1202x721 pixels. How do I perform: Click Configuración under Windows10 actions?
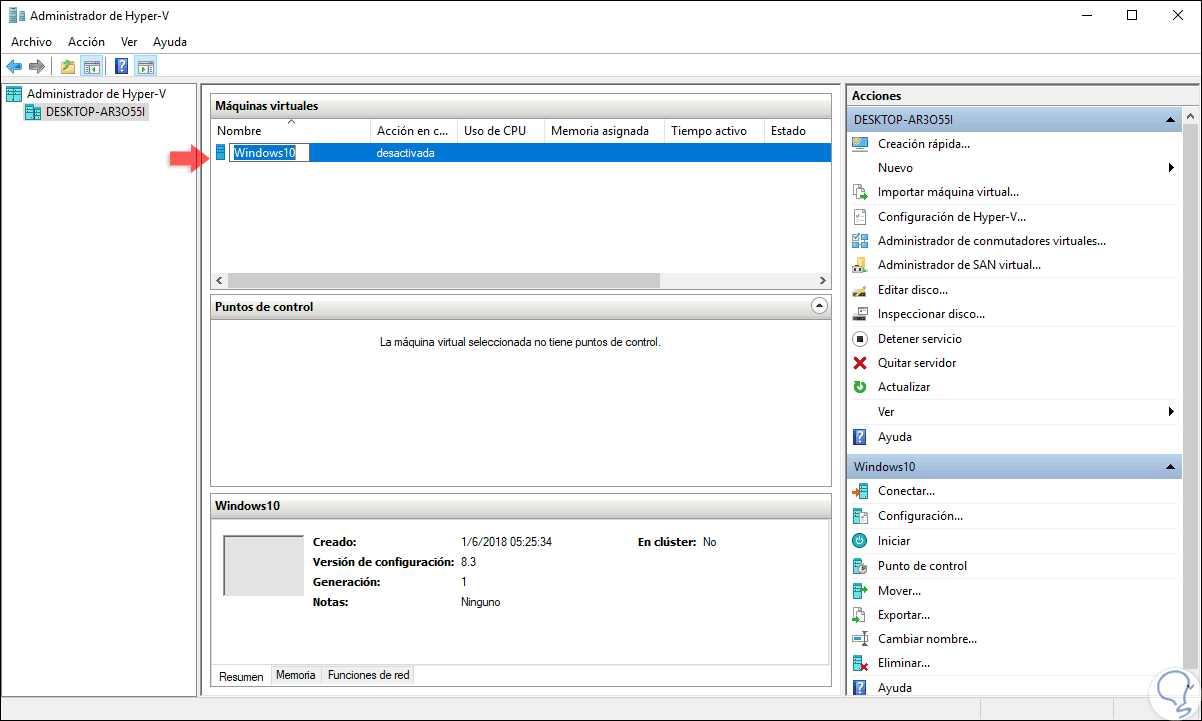point(920,516)
